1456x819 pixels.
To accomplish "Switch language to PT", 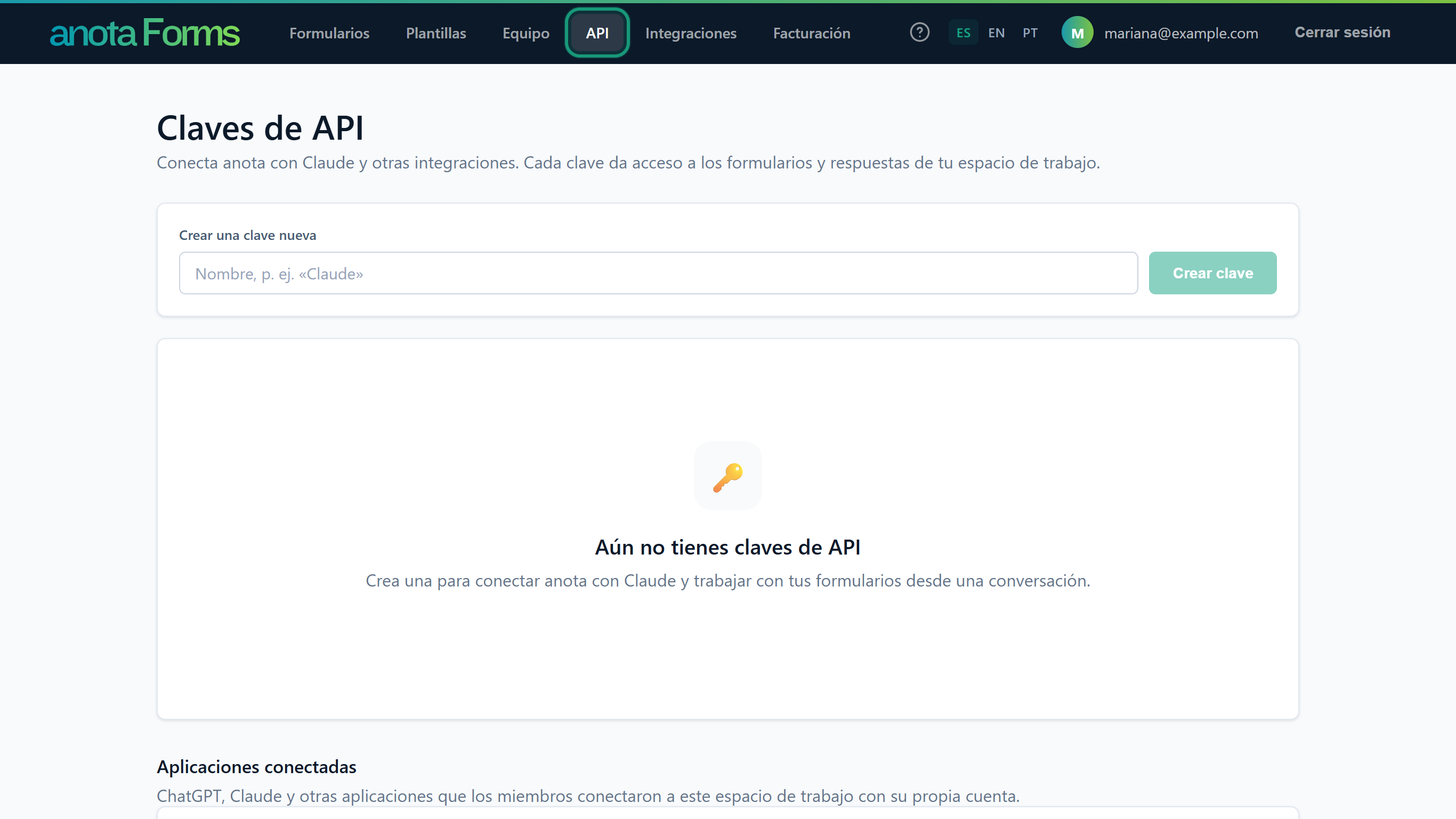I will (1030, 33).
